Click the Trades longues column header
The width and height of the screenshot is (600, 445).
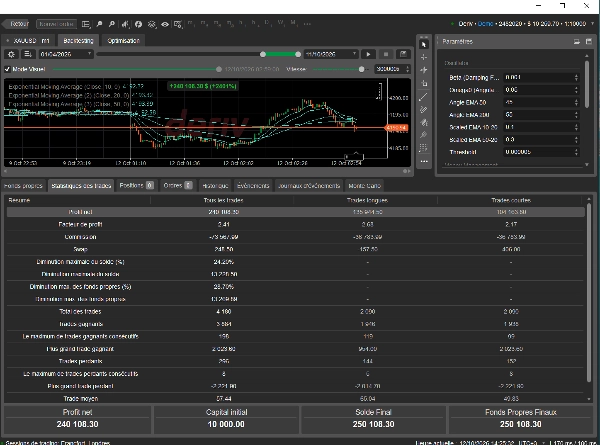click(x=367, y=200)
